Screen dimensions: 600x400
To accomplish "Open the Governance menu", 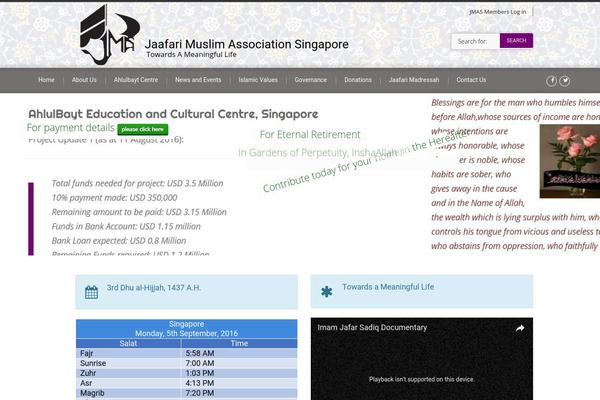I will [x=311, y=80].
